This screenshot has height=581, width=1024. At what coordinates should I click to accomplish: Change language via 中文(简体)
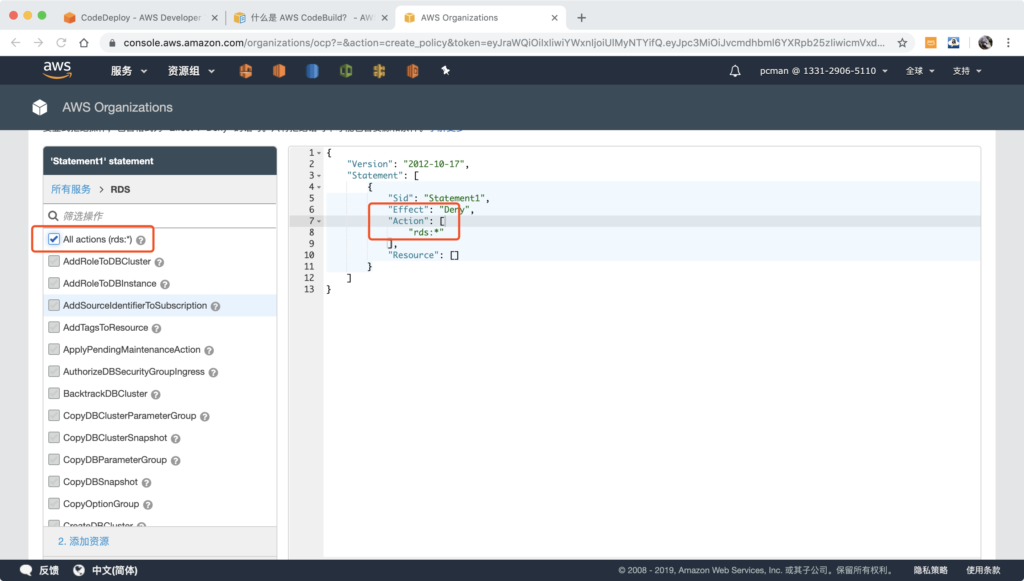coord(105,570)
